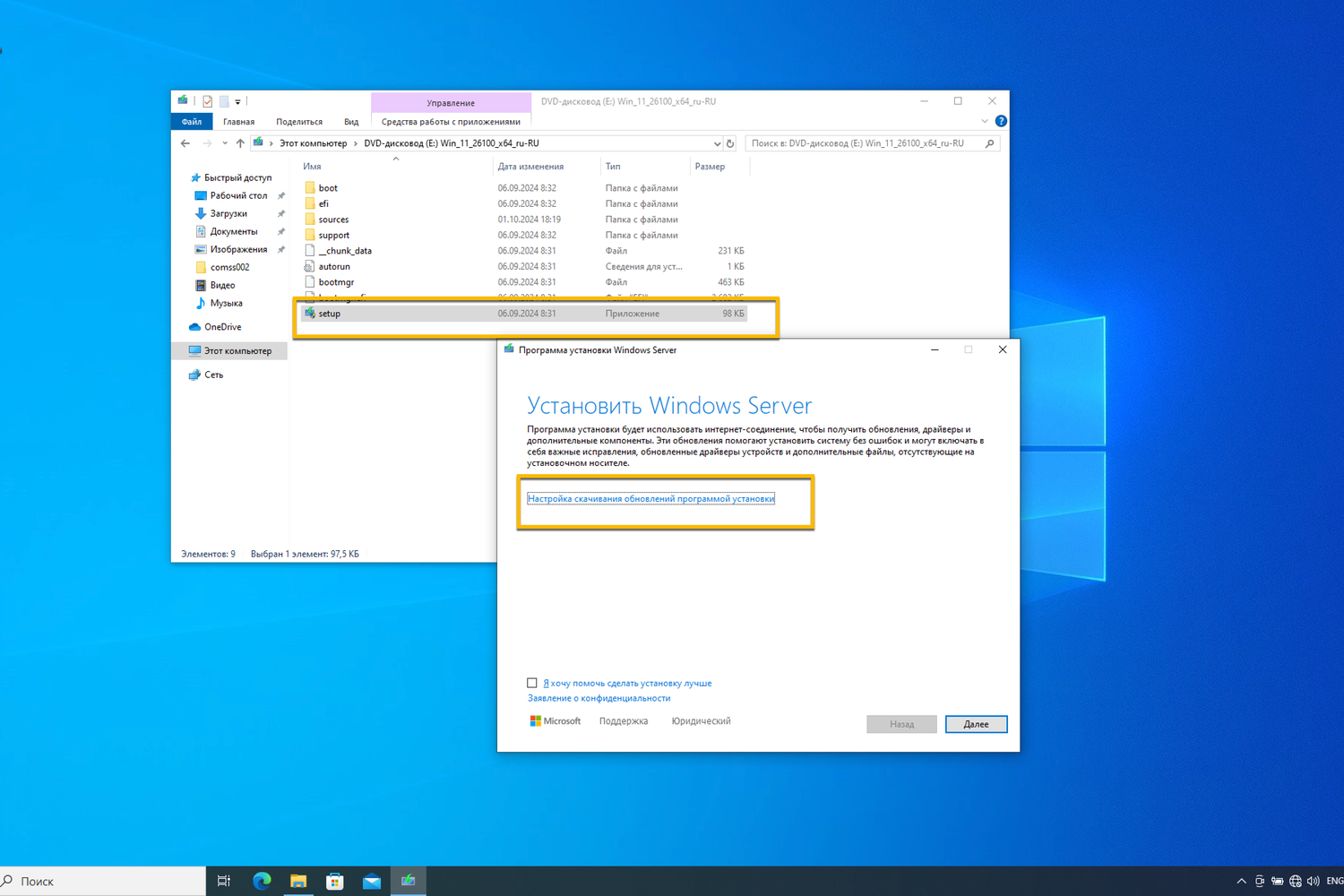Open Заявление о конфиденциальности link
Screen dimensions: 1344x896
coord(599,698)
